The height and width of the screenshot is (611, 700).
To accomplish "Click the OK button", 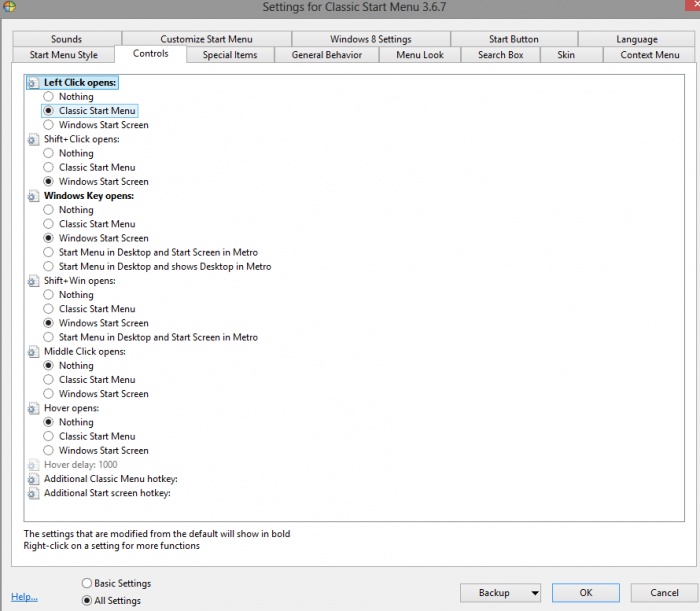I will (586, 593).
